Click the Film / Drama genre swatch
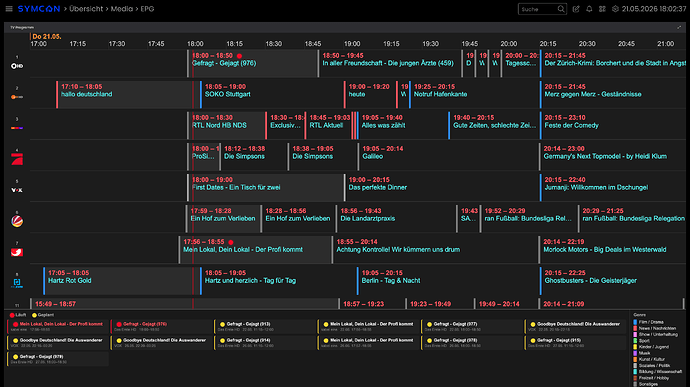Image resolution: width=690 pixels, height=387 pixels. click(635, 322)
